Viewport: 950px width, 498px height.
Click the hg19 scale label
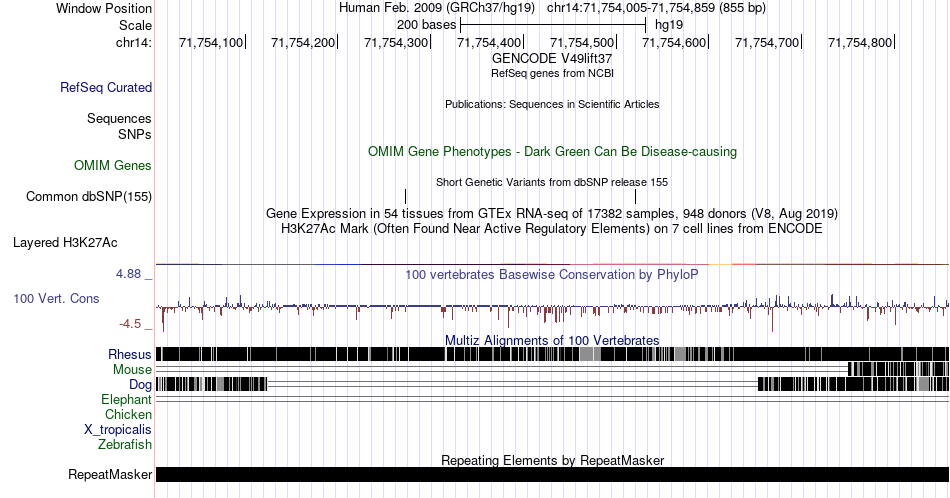[669, 25]
